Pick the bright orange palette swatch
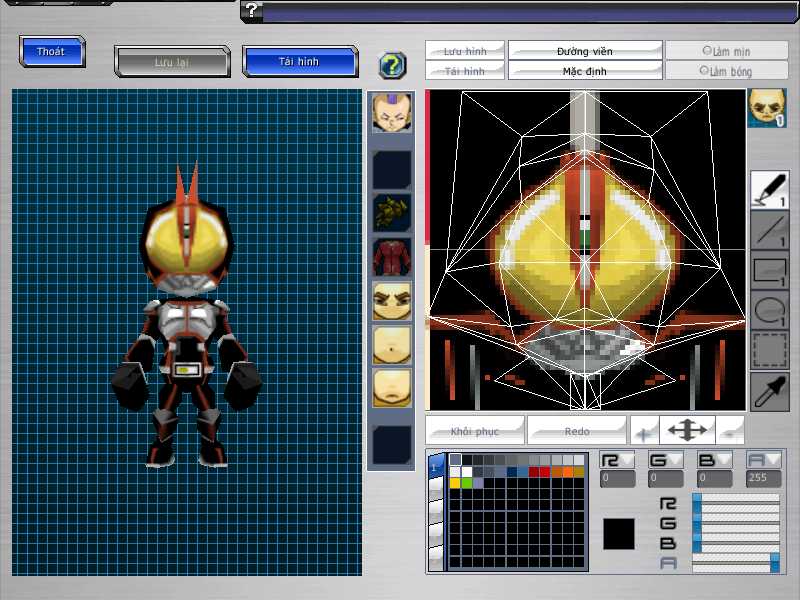This screenshot has width=800, height=600. [567, 471]
